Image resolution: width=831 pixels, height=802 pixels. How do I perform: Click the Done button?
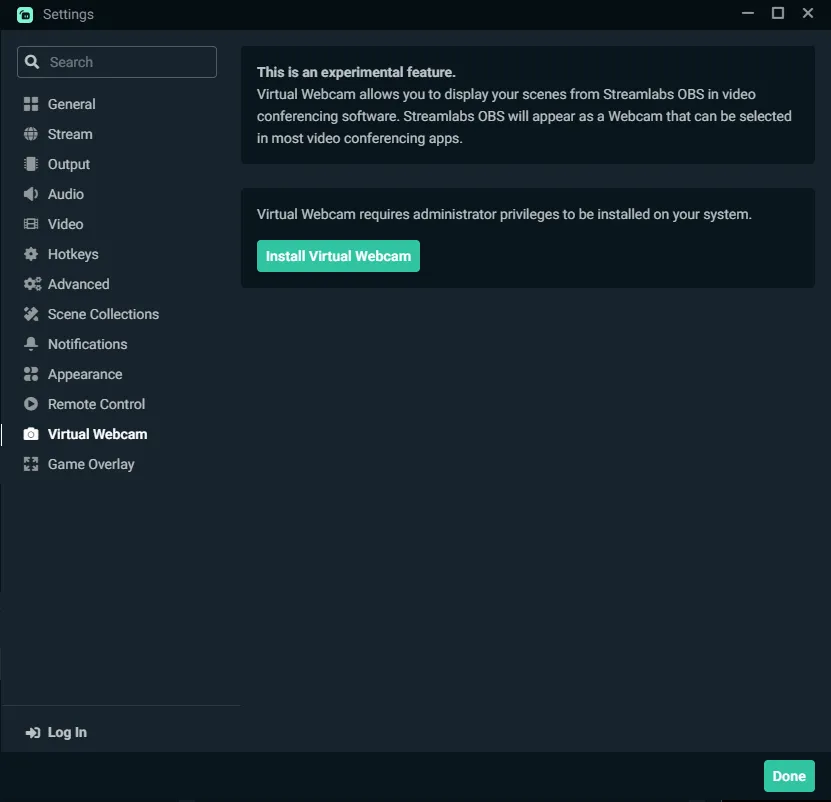point(789,776)
